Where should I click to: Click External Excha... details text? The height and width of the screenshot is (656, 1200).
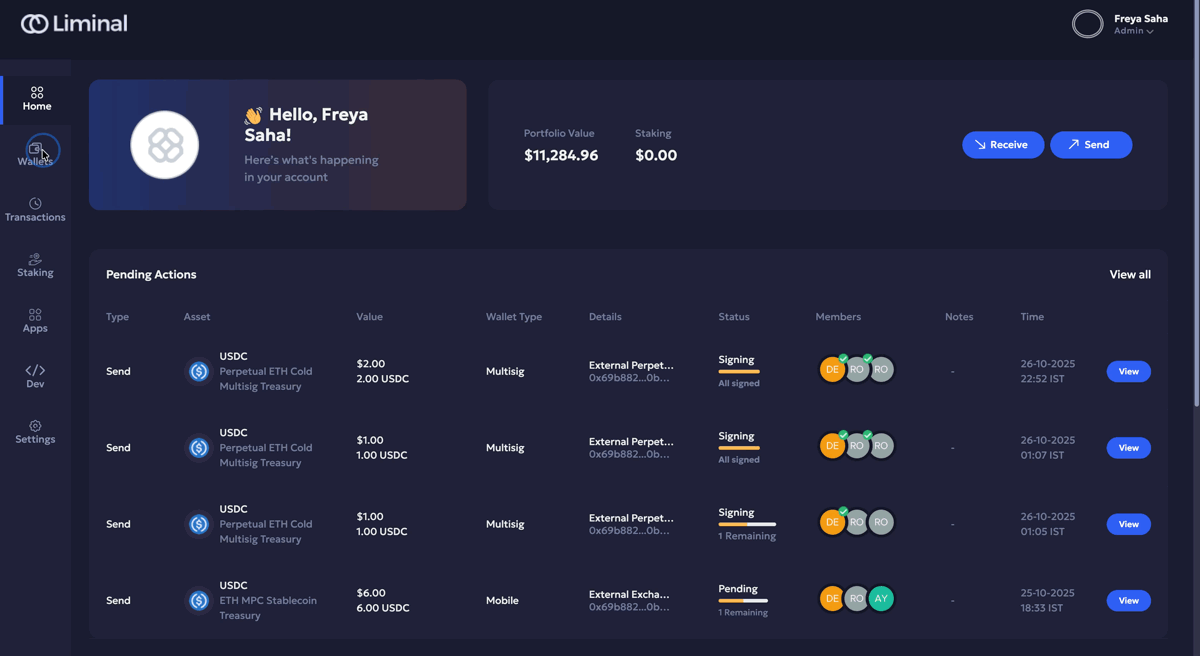(x=629, y=594)
